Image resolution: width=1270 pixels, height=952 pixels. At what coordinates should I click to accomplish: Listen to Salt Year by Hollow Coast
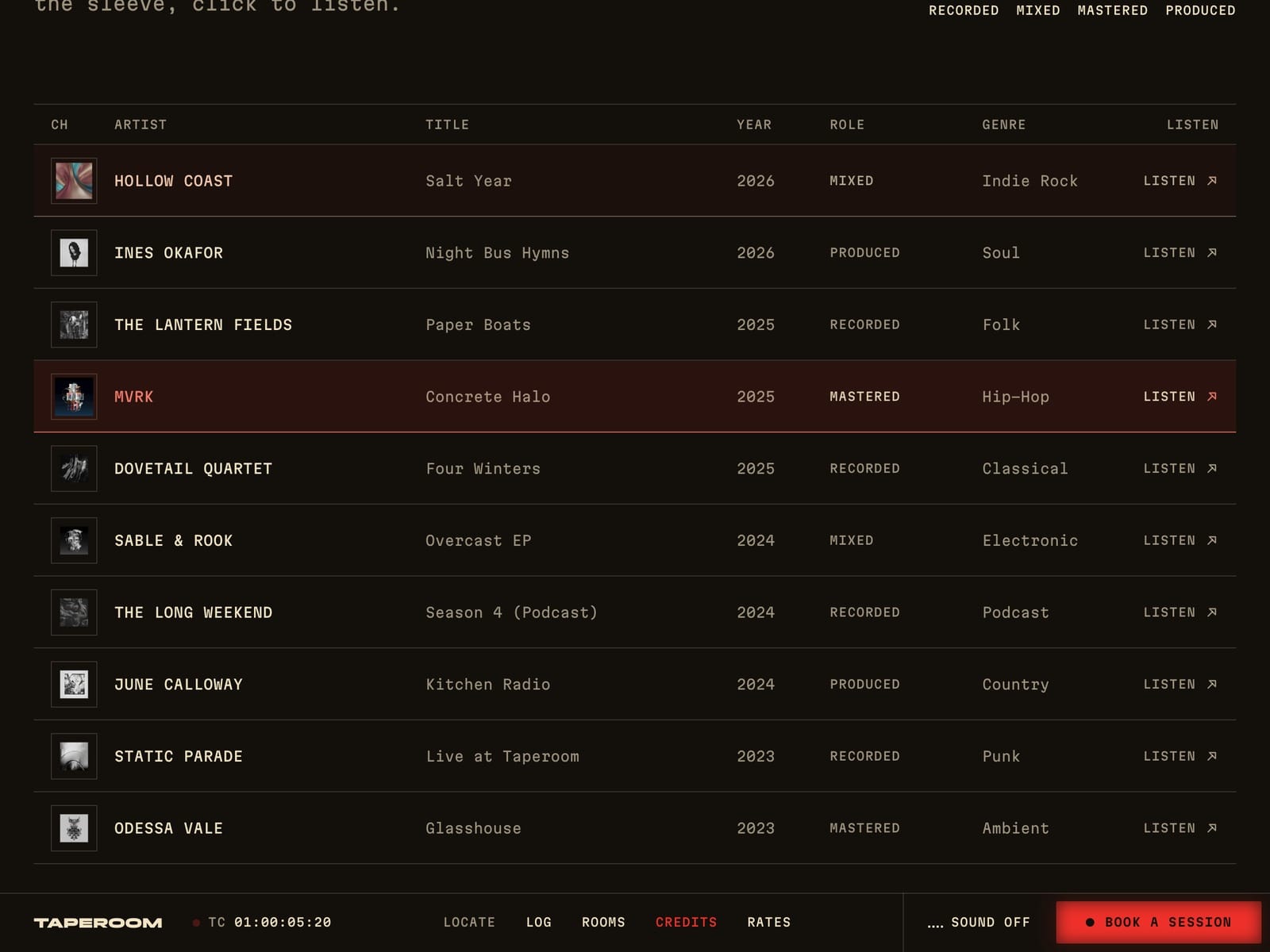1180,181
